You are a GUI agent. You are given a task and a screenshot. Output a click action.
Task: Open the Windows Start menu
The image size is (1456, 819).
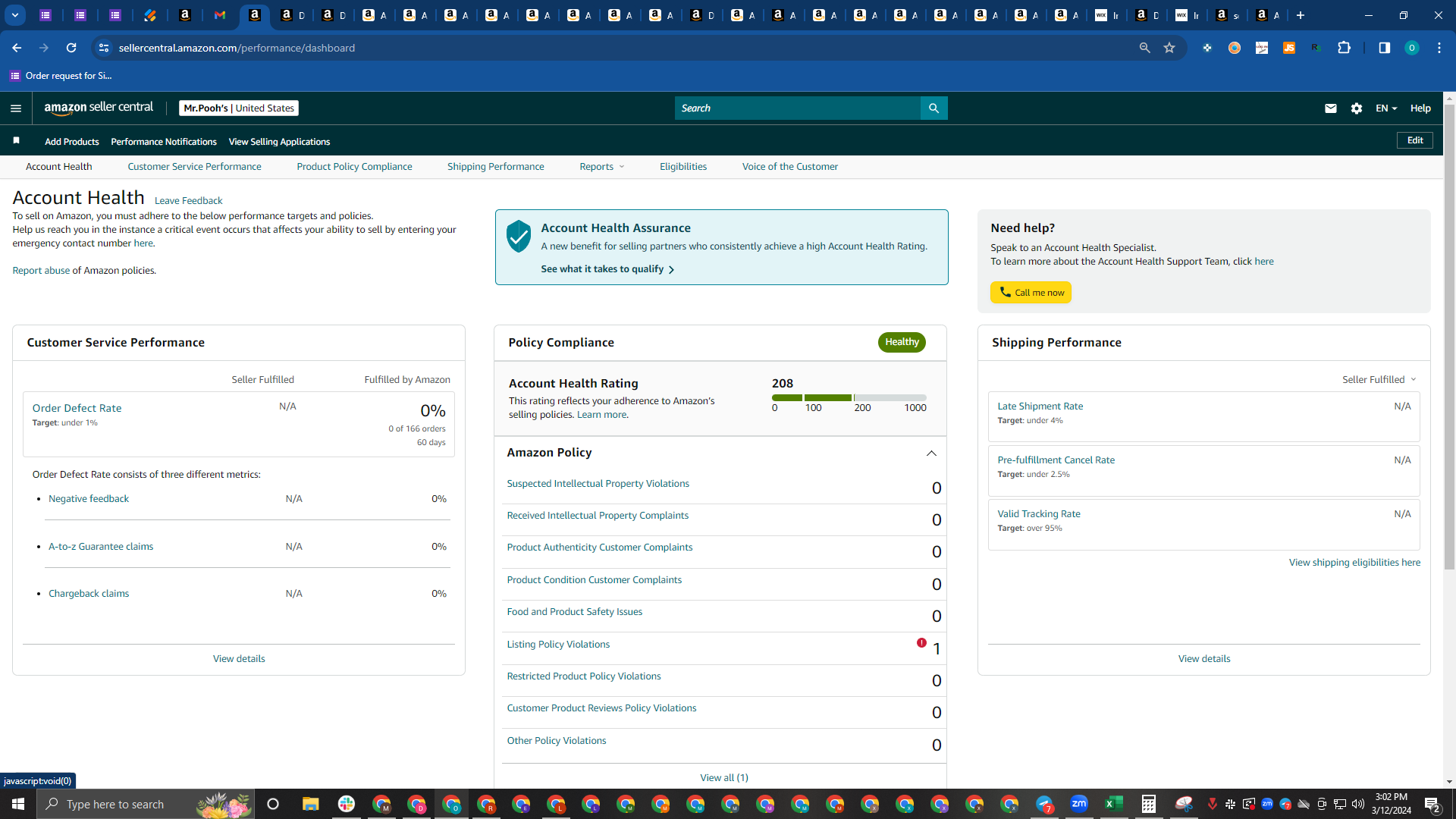(x=18, y=804)
